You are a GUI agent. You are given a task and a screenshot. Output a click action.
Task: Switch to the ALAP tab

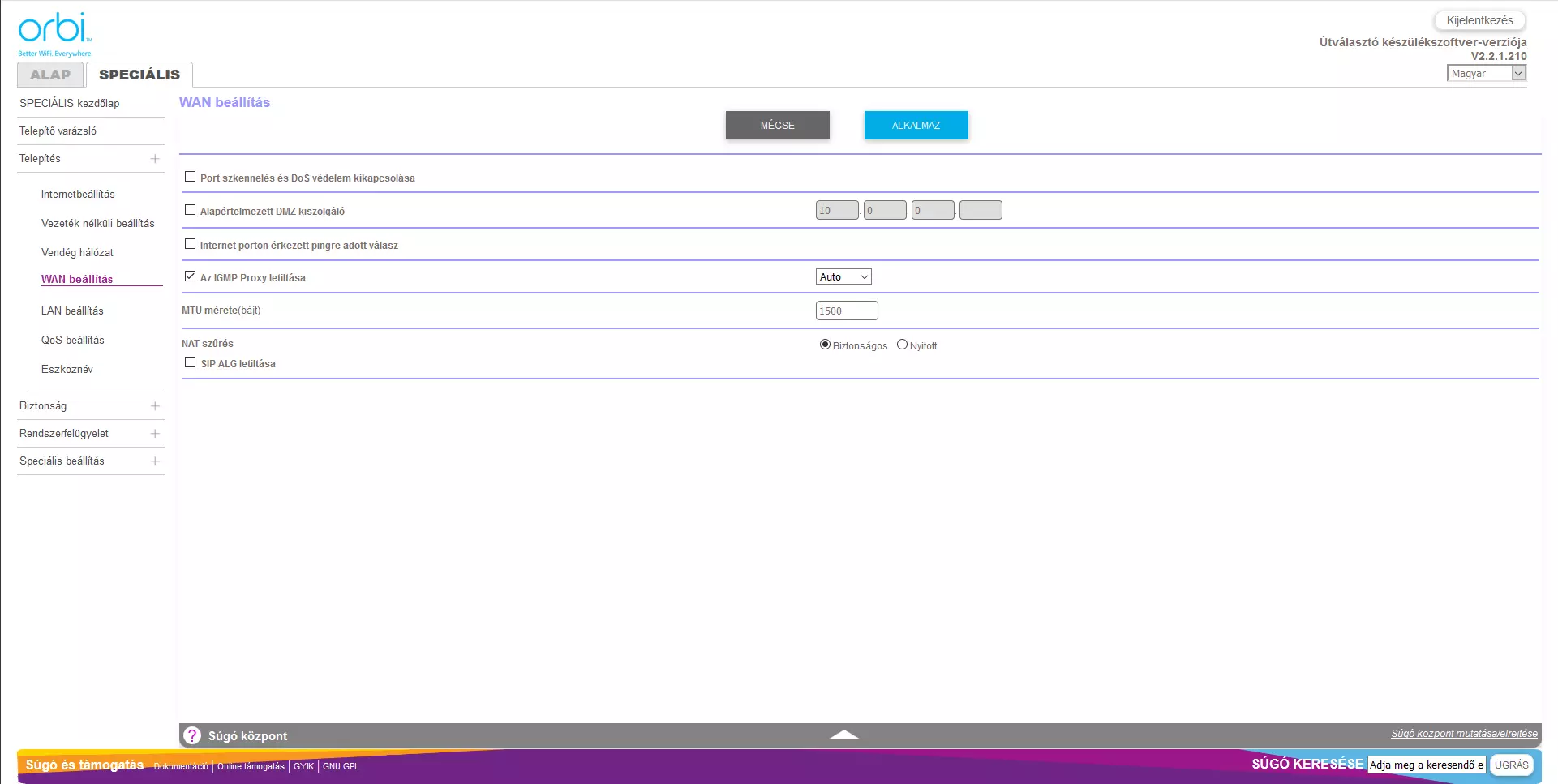[50, 75]
